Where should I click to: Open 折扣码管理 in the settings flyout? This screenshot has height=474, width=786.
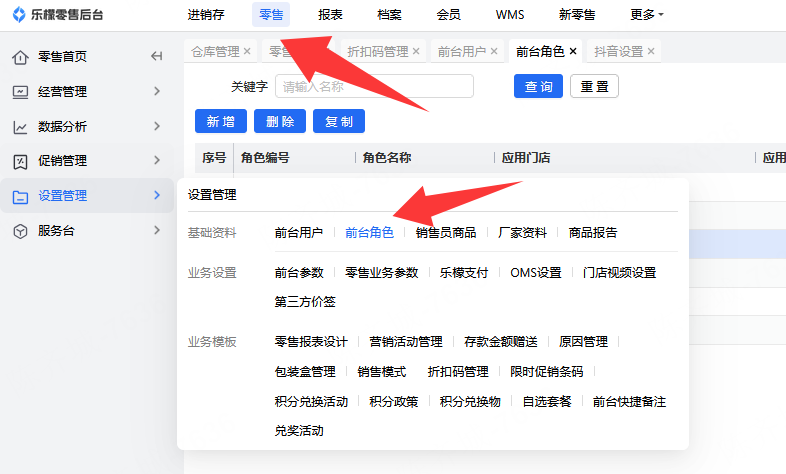458,372
